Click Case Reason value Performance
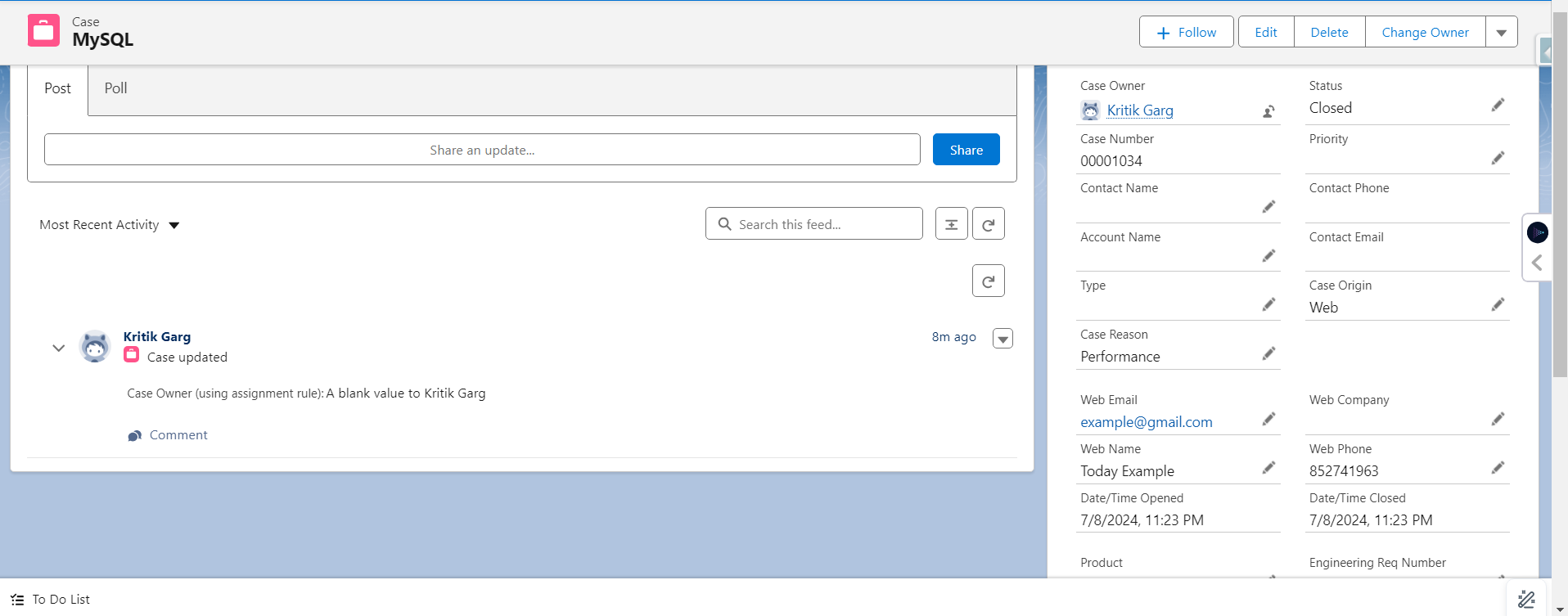 [x=1120, y=357]
